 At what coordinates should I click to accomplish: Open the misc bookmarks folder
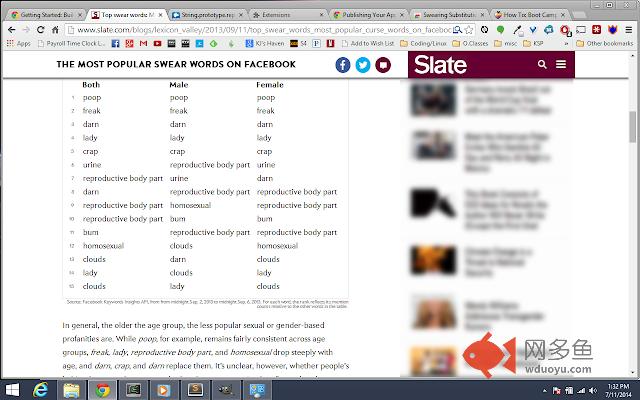pos(506,43)
